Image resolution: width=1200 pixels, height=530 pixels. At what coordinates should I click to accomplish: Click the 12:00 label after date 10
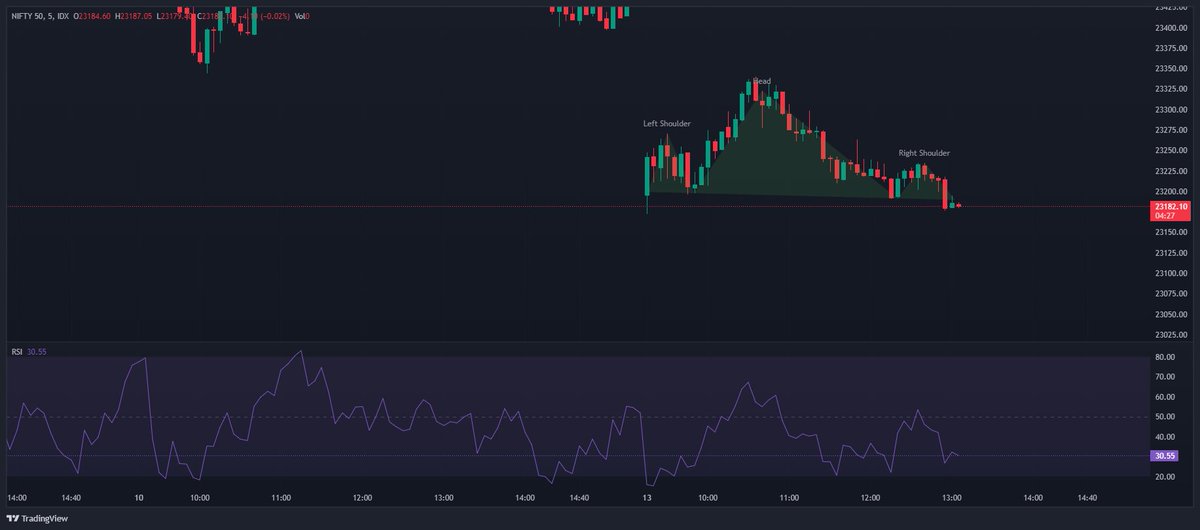click(x=362, y=497)
